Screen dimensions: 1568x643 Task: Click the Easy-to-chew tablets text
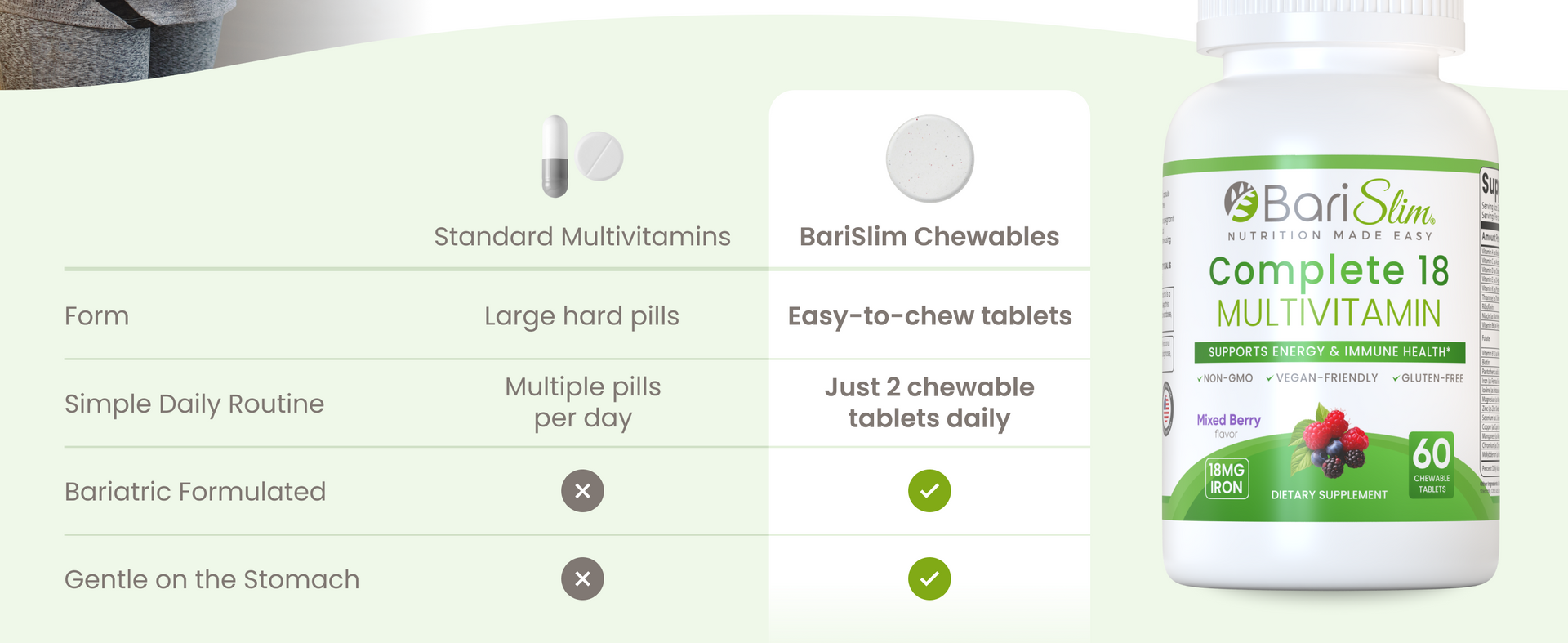tap(929, 317)
